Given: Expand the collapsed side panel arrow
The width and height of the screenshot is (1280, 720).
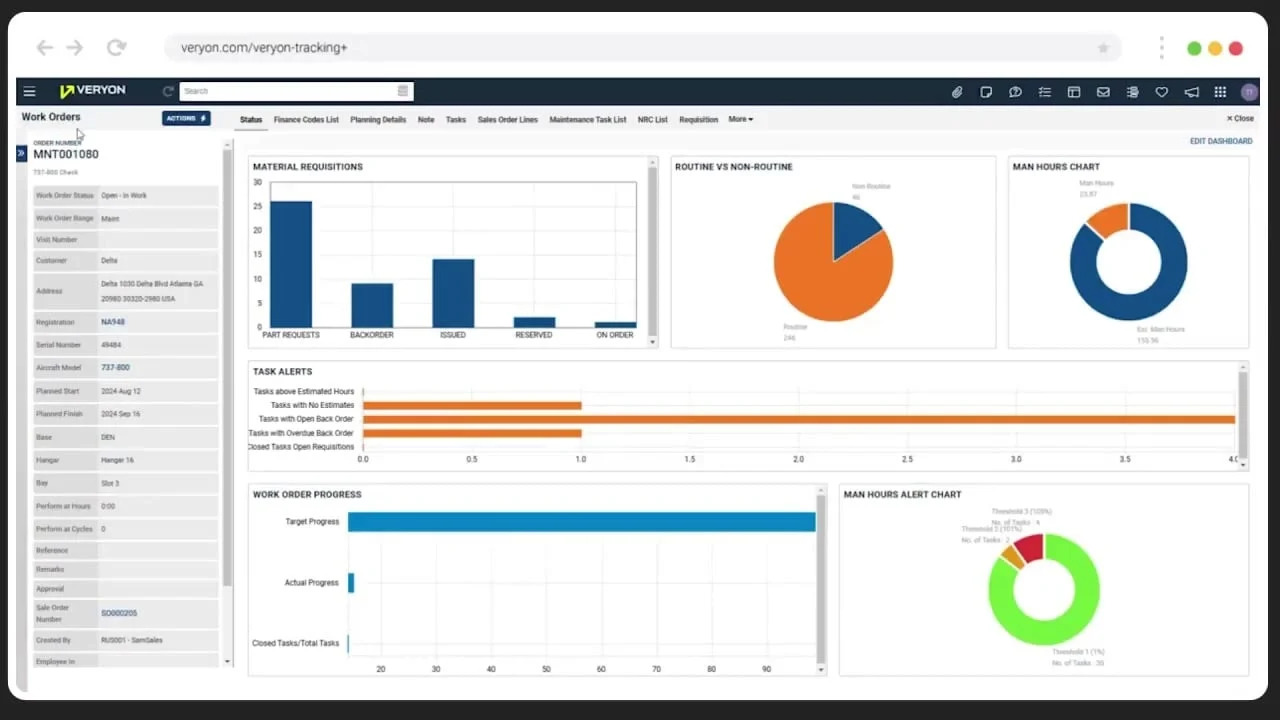Looking at the screenshot, I should pos(21,153).
